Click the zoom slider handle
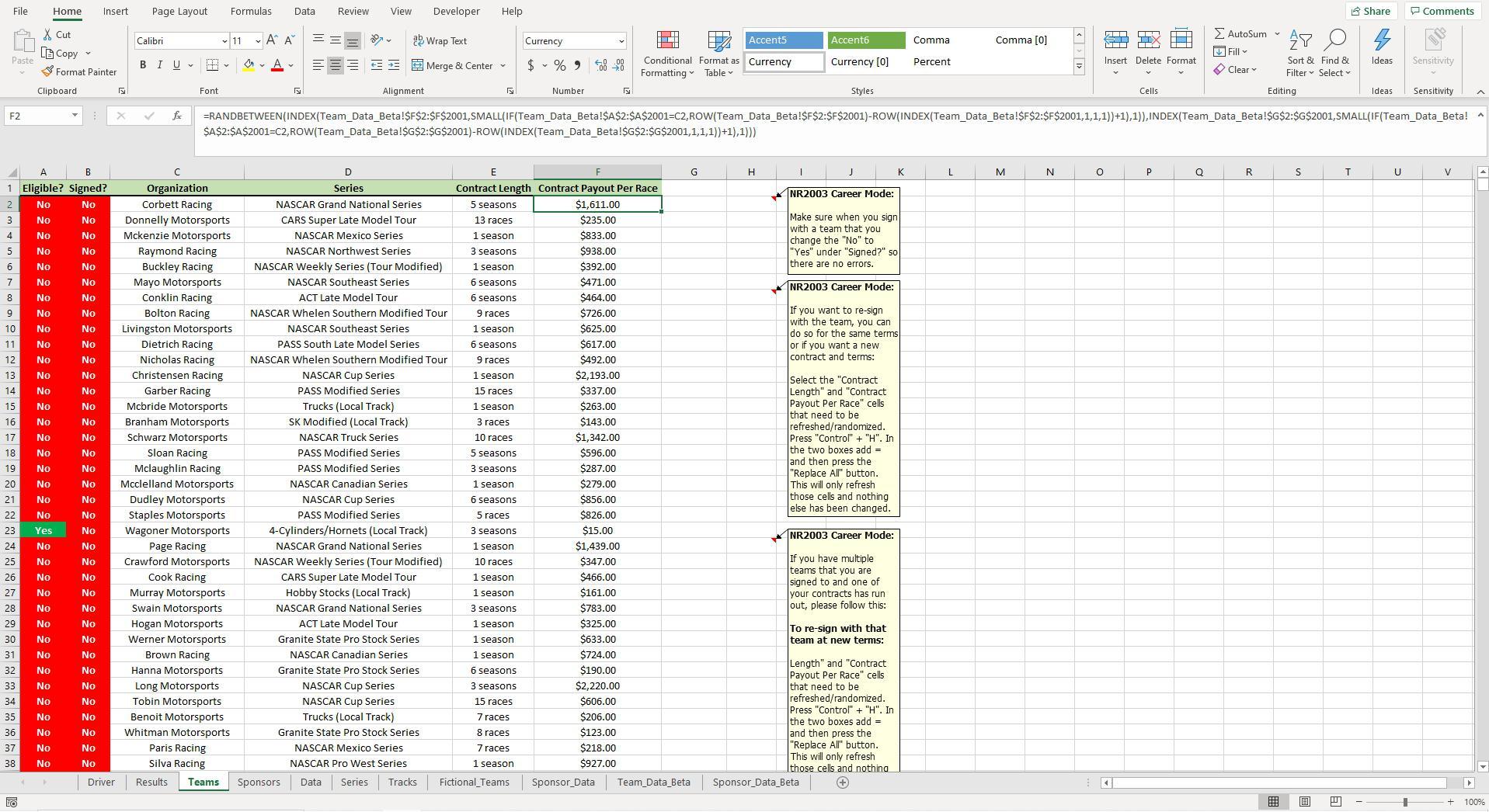Image resolution: width=1489 pixels, height=812 pixels. pos(1404,802)
